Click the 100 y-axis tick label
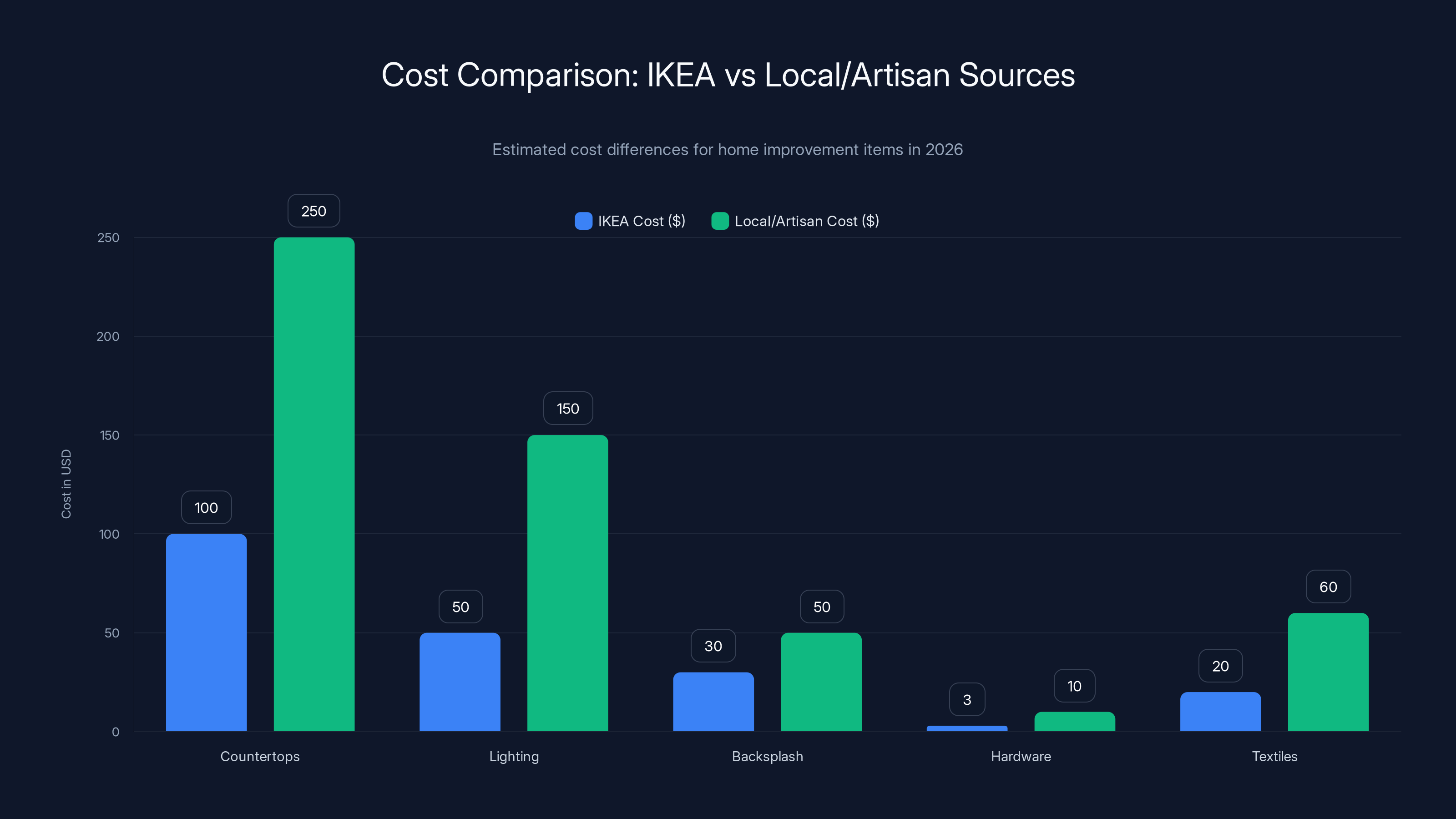 109,534
